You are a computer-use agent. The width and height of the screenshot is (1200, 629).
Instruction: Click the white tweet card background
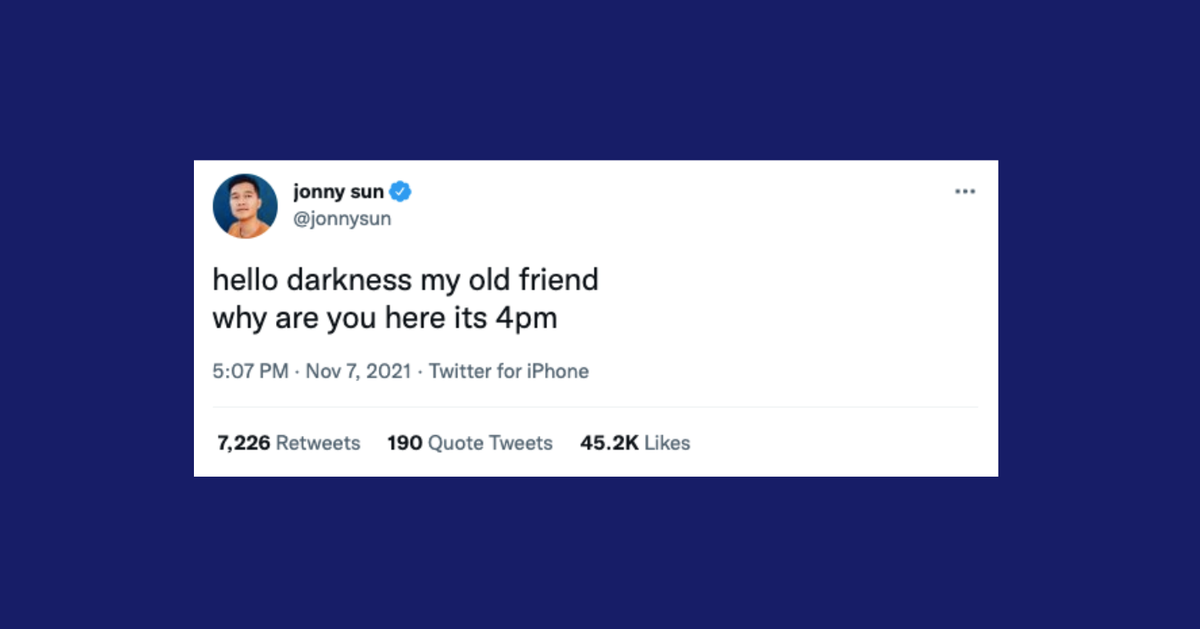click(x=800, y=300)
